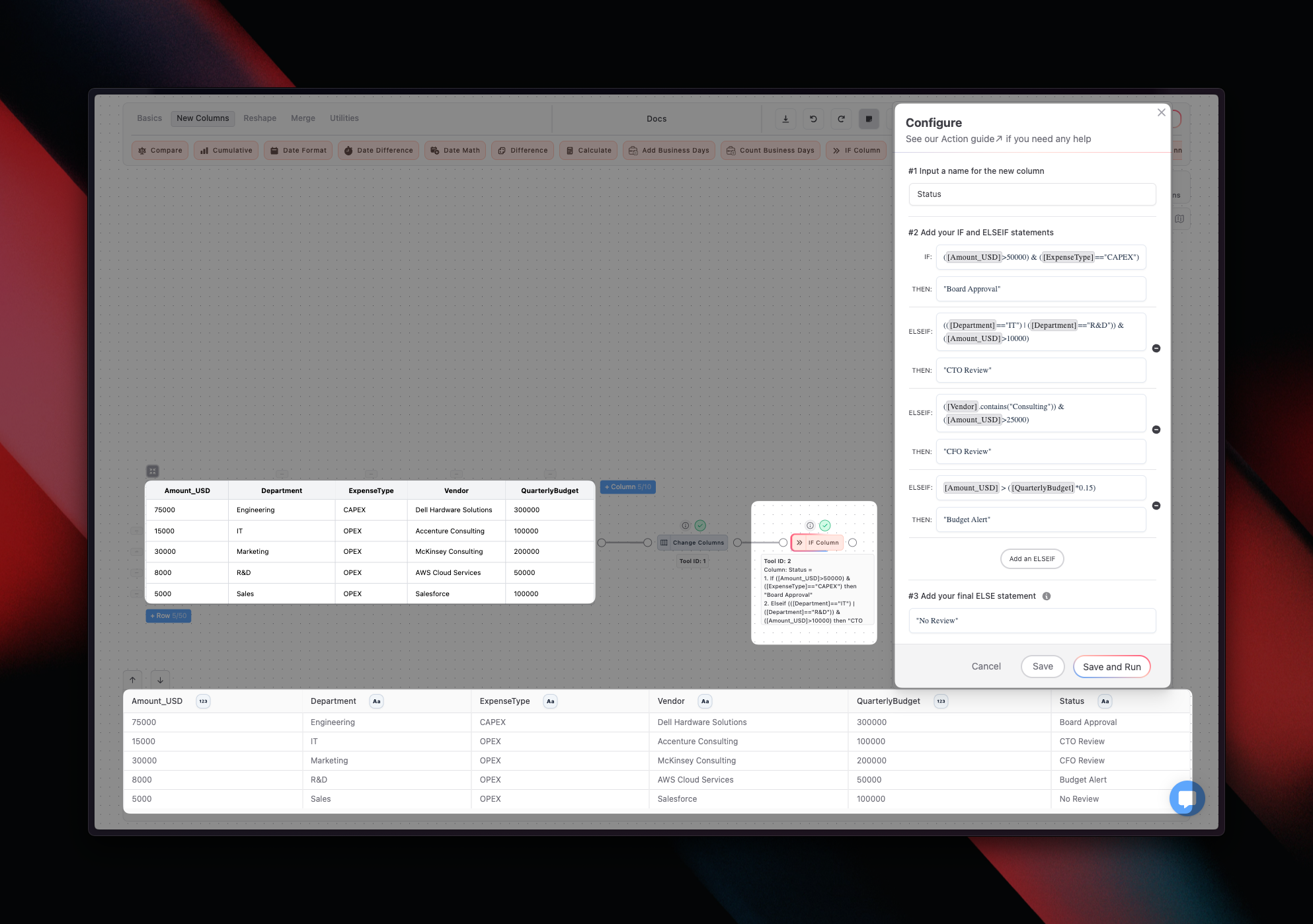Click the Dell Hardware Solutions cell in input table
This screenshot has height=924, width=1313.
click(x=456, y=510)
